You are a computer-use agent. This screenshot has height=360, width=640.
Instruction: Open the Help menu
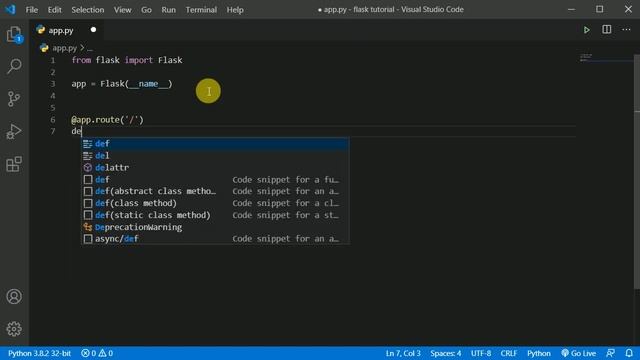(235, 9)
